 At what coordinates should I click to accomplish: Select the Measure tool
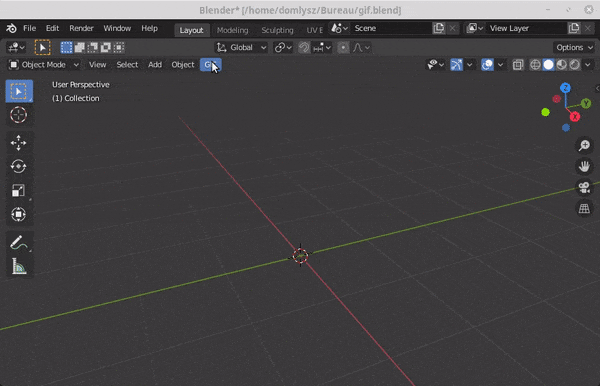(18, 266)
